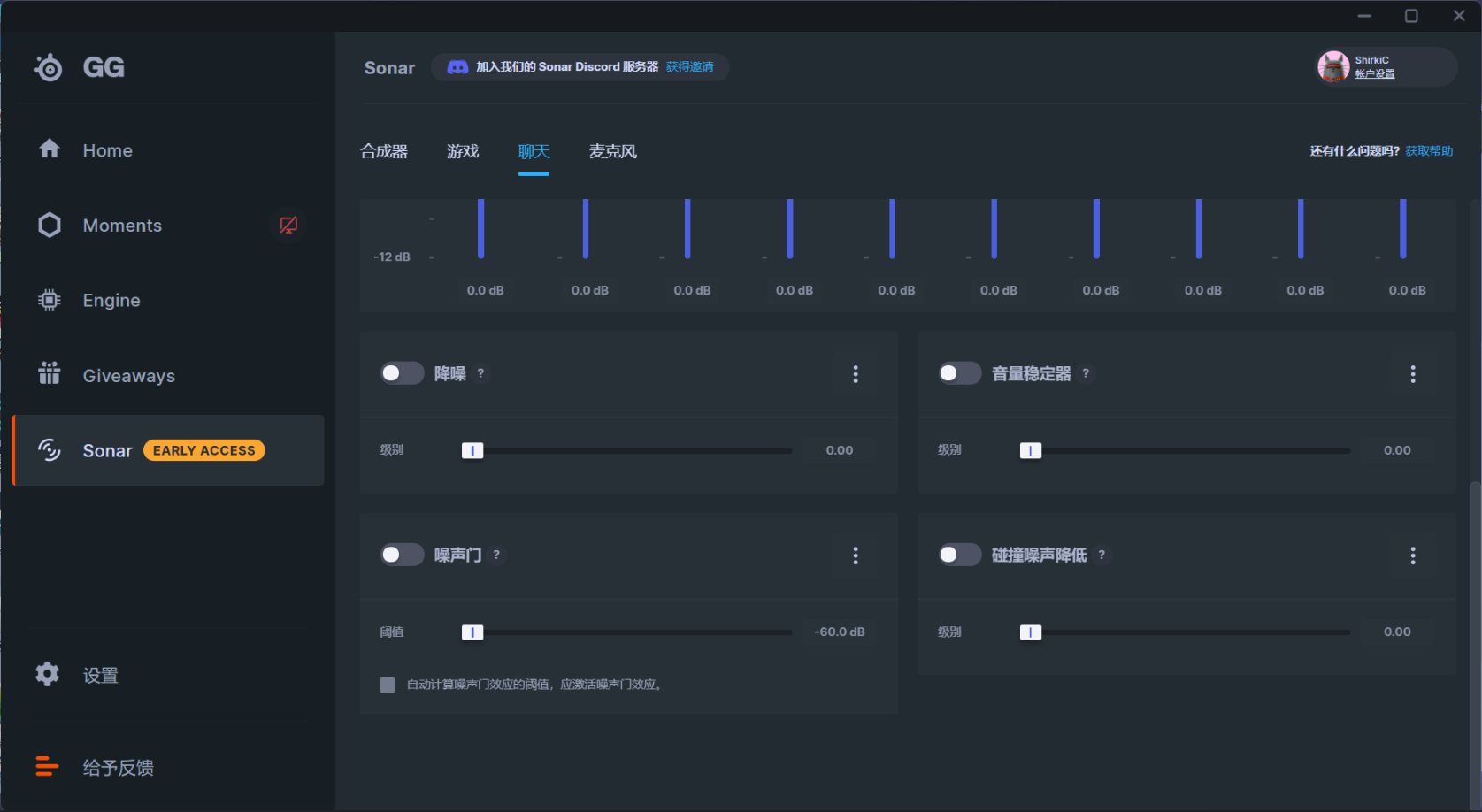
Task: Show help for 降噪 question mark
Action: click(x=480, y=373)
